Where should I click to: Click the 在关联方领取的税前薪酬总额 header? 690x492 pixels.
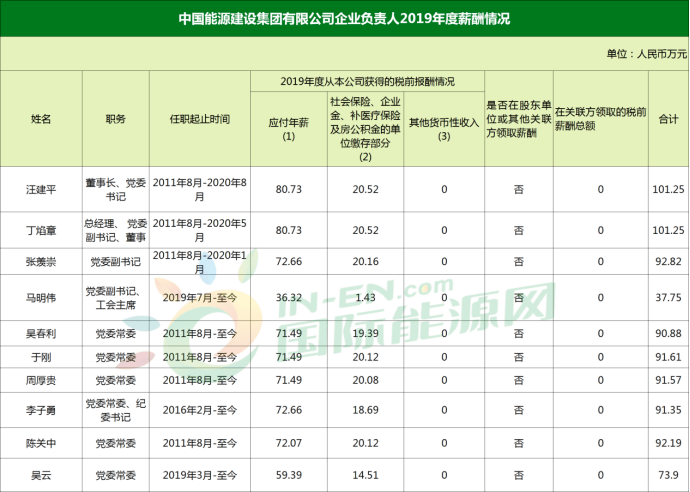(x=600, y=119)
